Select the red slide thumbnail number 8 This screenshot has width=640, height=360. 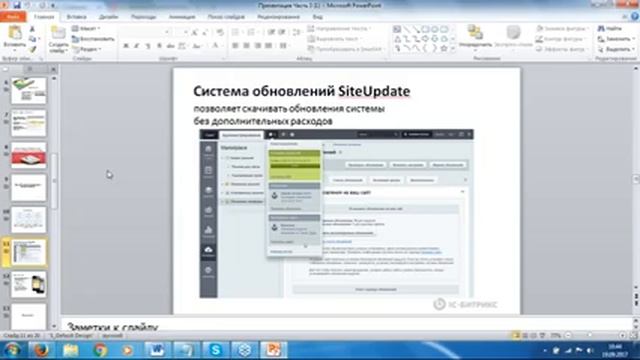(x=29, y=156)
